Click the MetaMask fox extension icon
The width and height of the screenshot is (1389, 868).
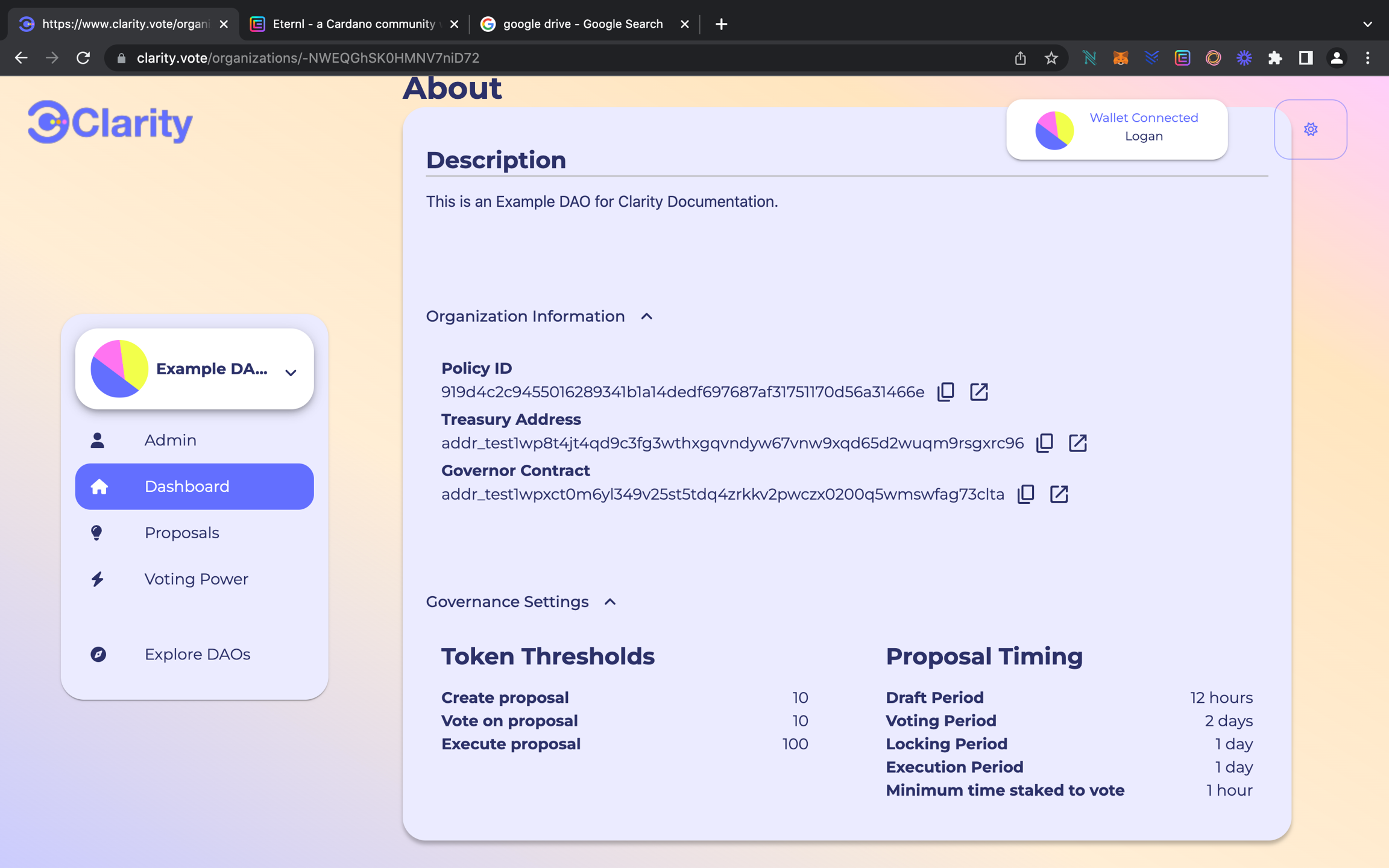1120,58
